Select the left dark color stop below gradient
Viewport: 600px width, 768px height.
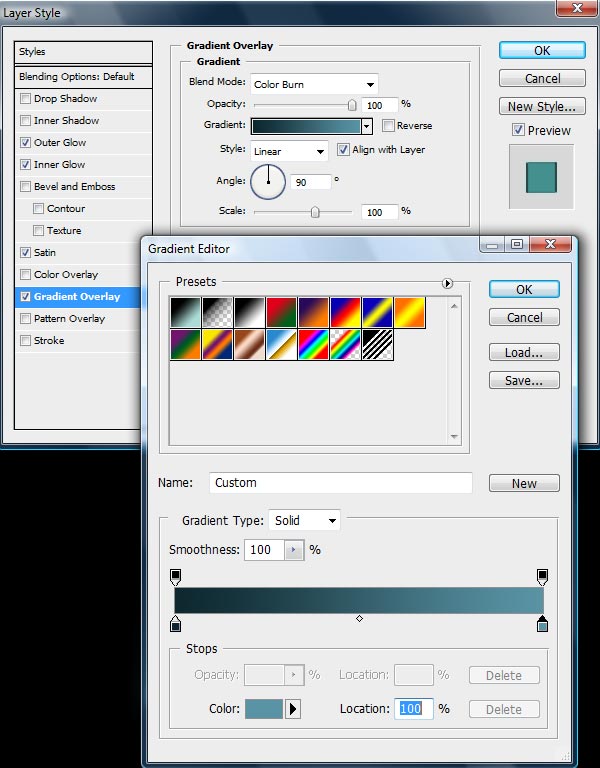pos(175,624)
